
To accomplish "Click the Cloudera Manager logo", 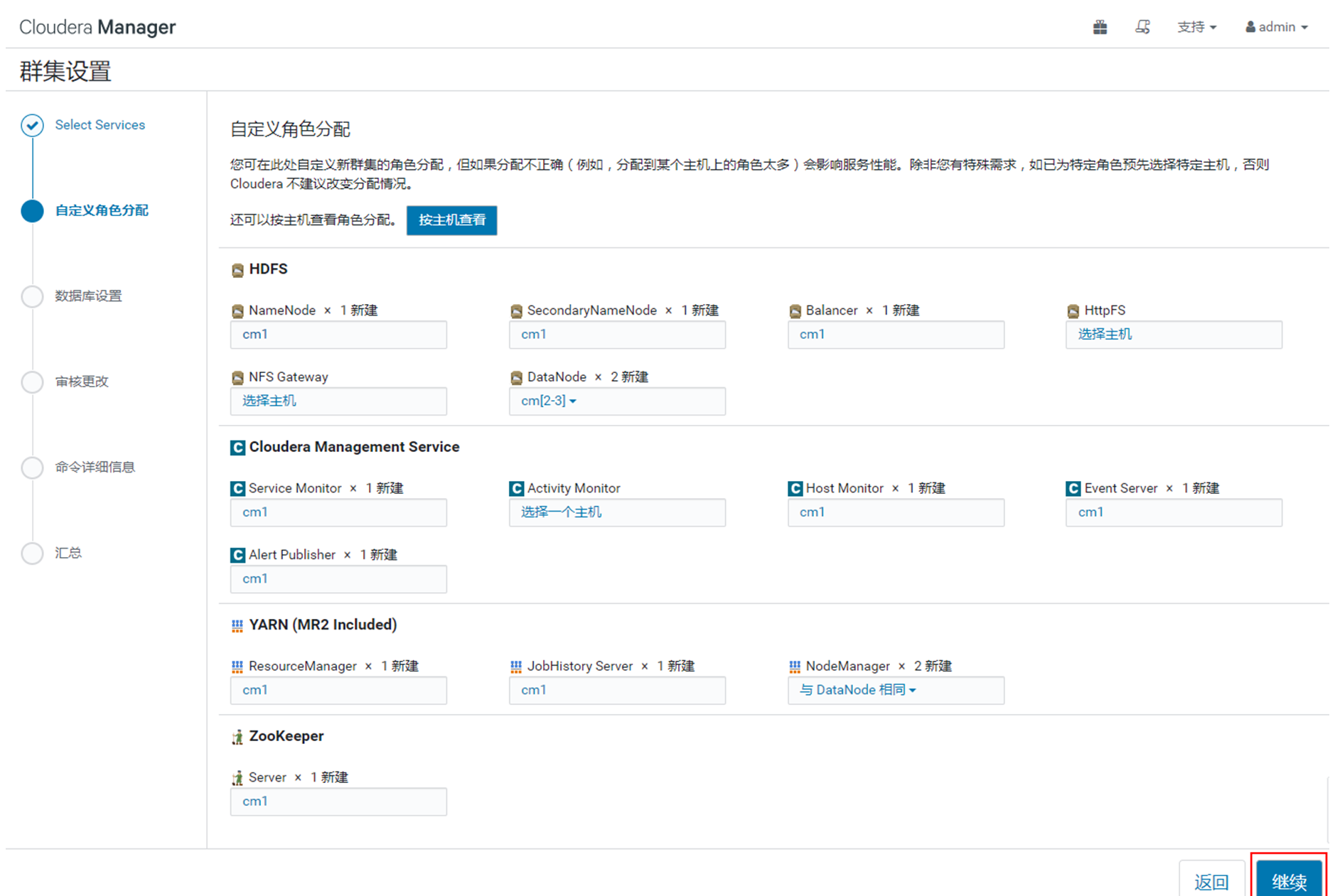I will [97, 27].
